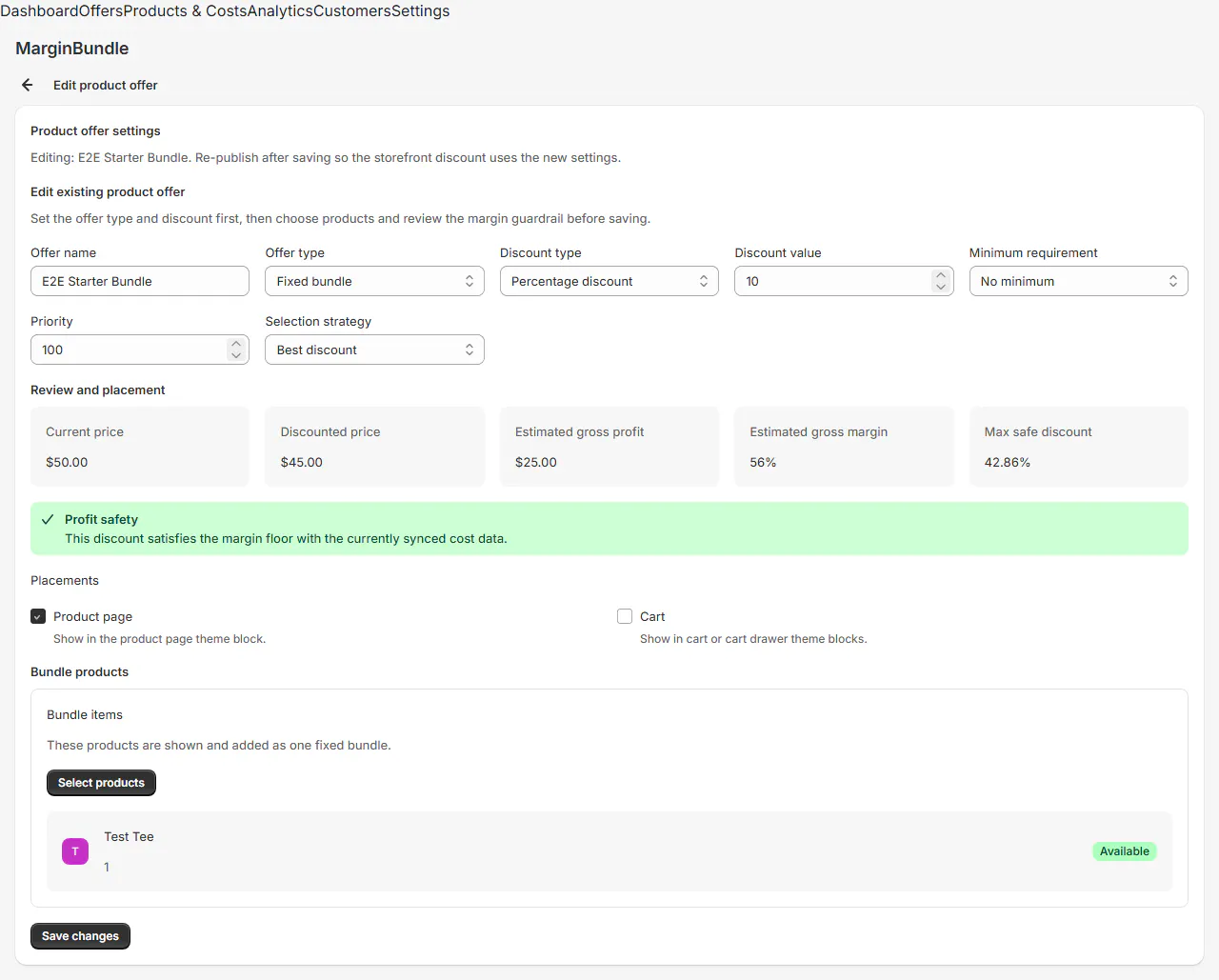This screenshot has height=980, width=1219.
Task: Enable the Cart placement checkbox
Action: pyautogui.click(x=625, y=616)
